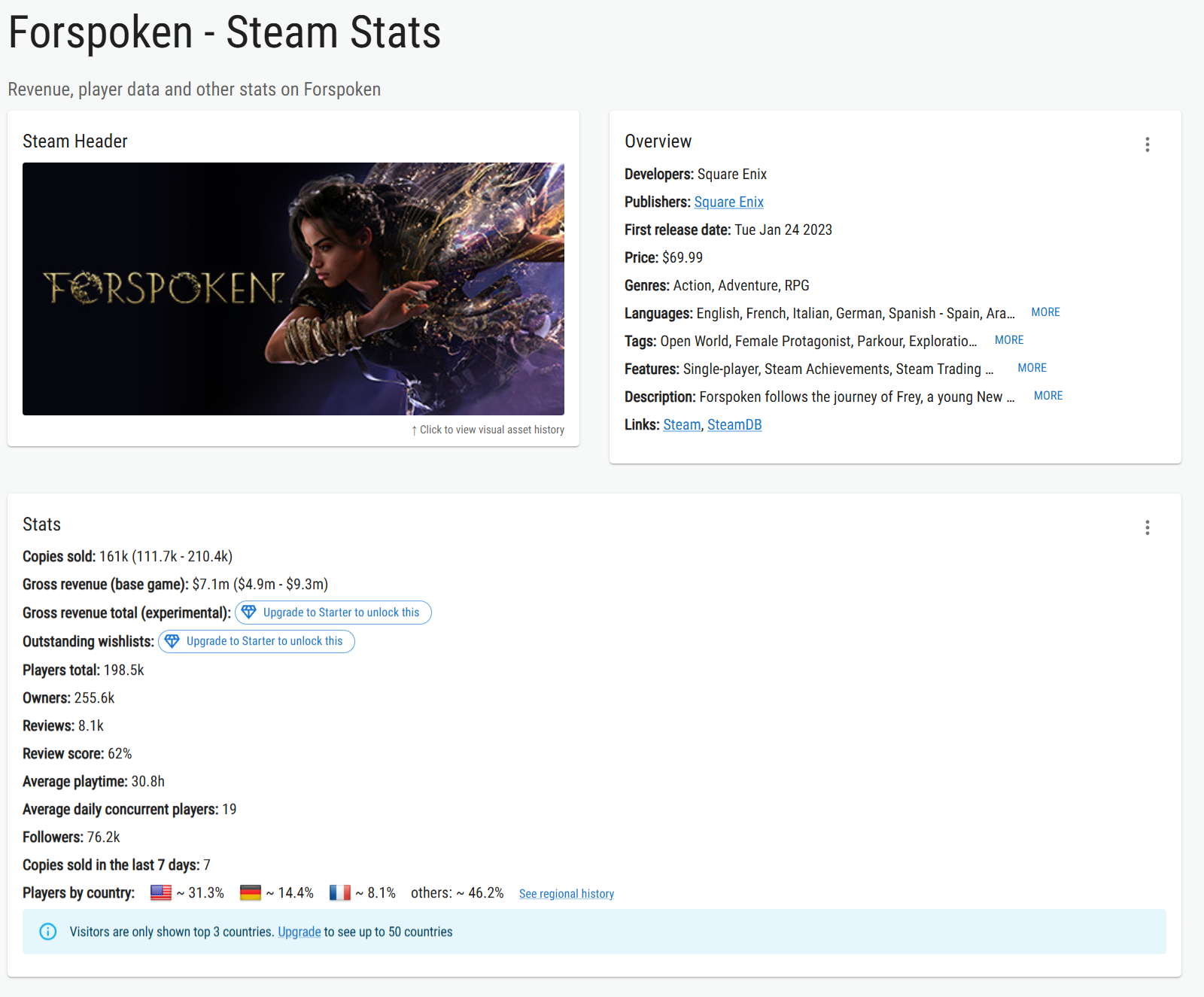Expand Features with the MORE link

(1032, 368)
